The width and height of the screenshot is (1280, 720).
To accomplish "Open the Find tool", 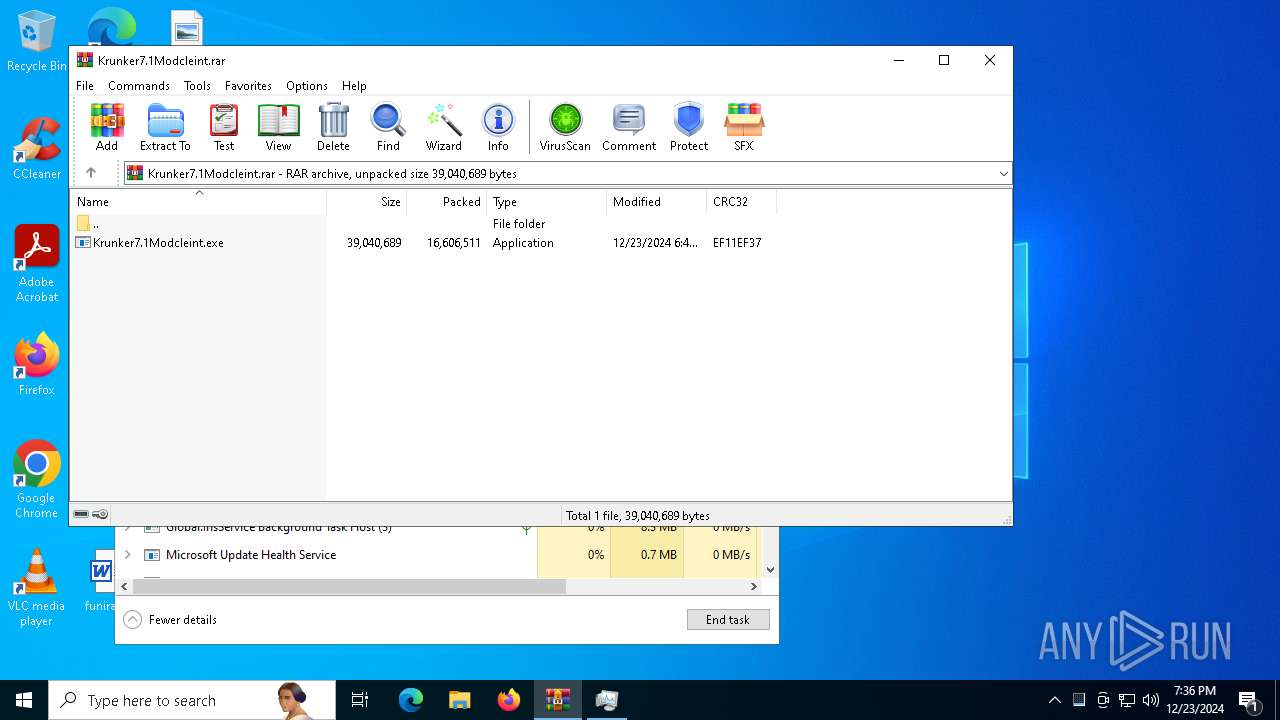I will point(388,127).
